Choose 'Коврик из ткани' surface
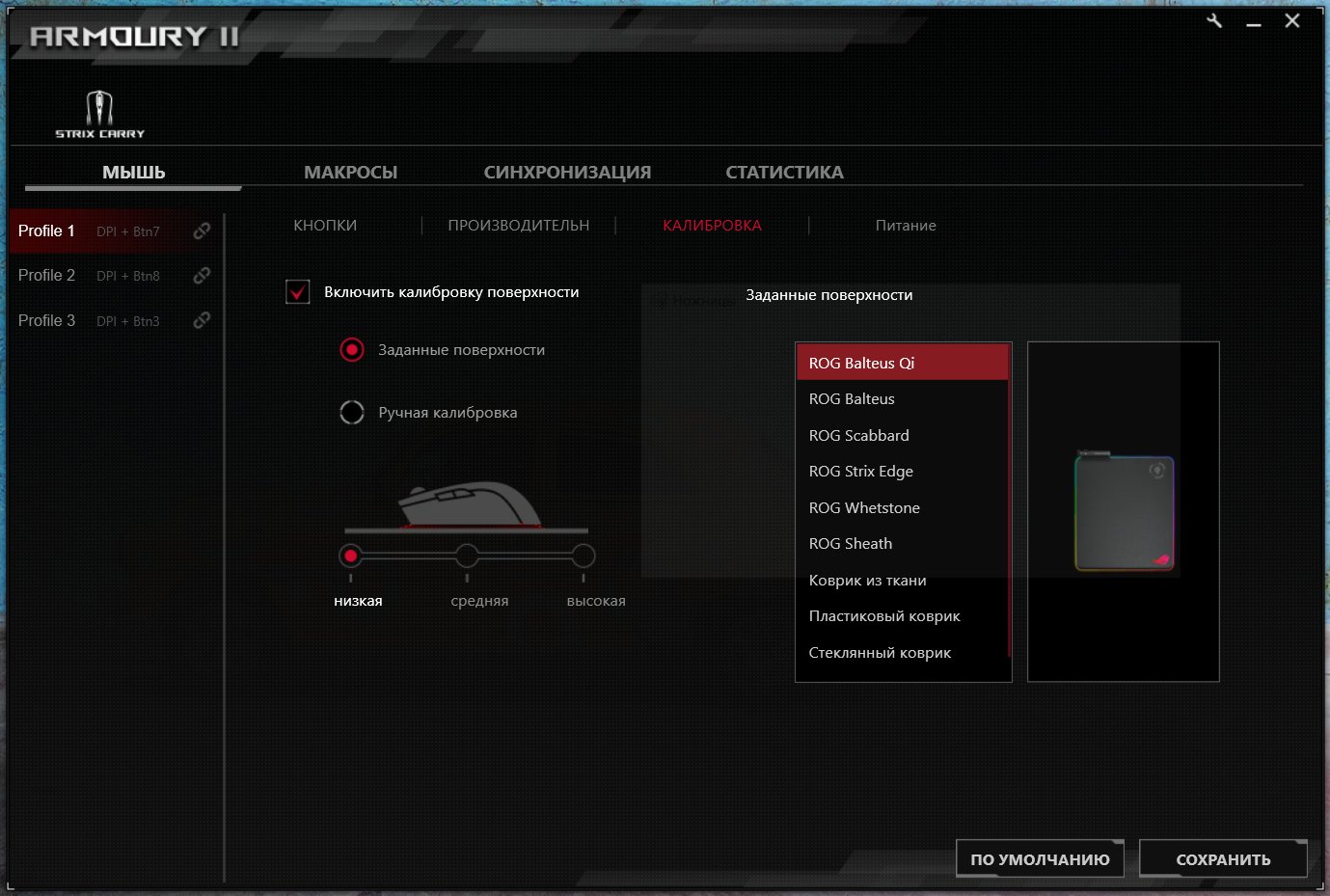 click(x=902, y=580)
